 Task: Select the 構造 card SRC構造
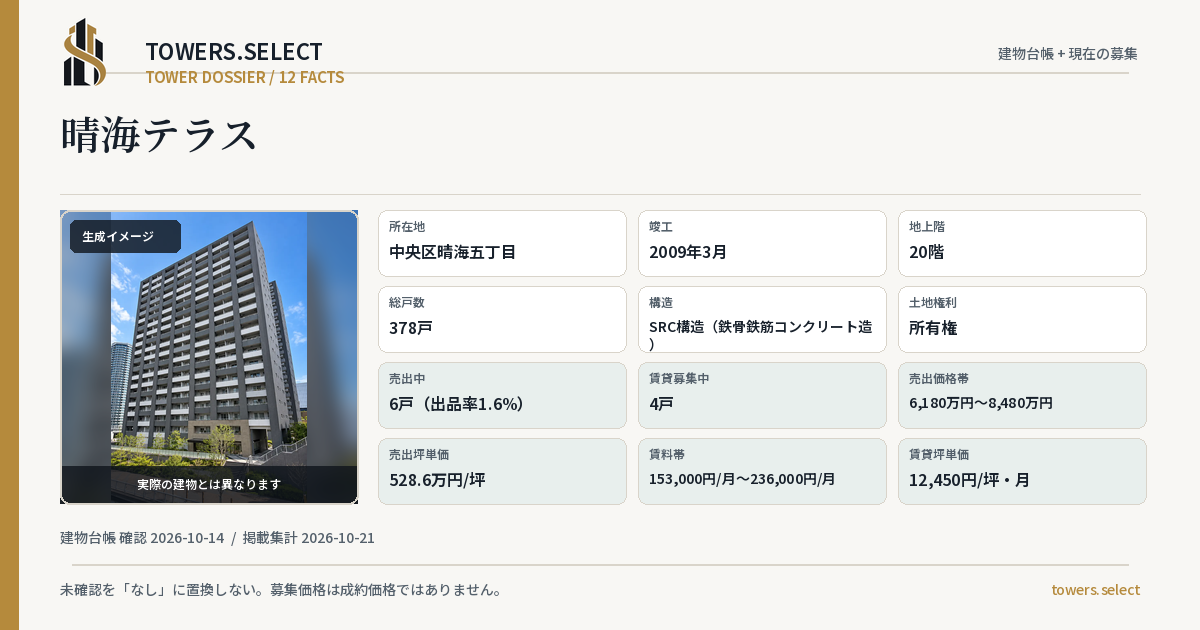[762, 319]
